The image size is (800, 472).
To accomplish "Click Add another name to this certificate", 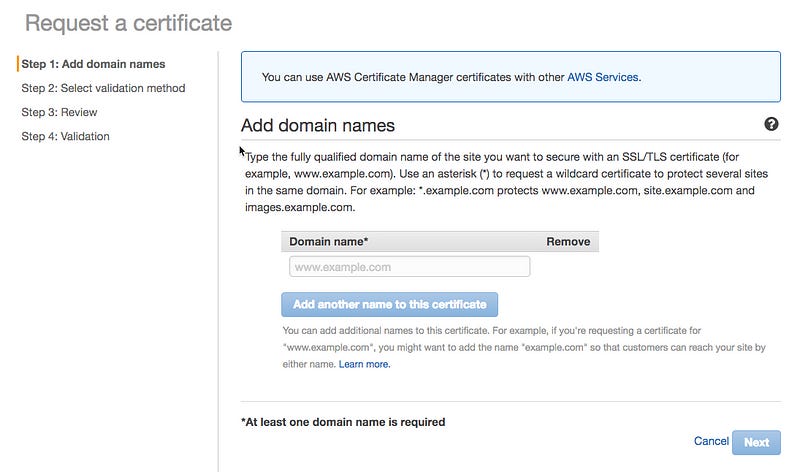I will [389, 305].
